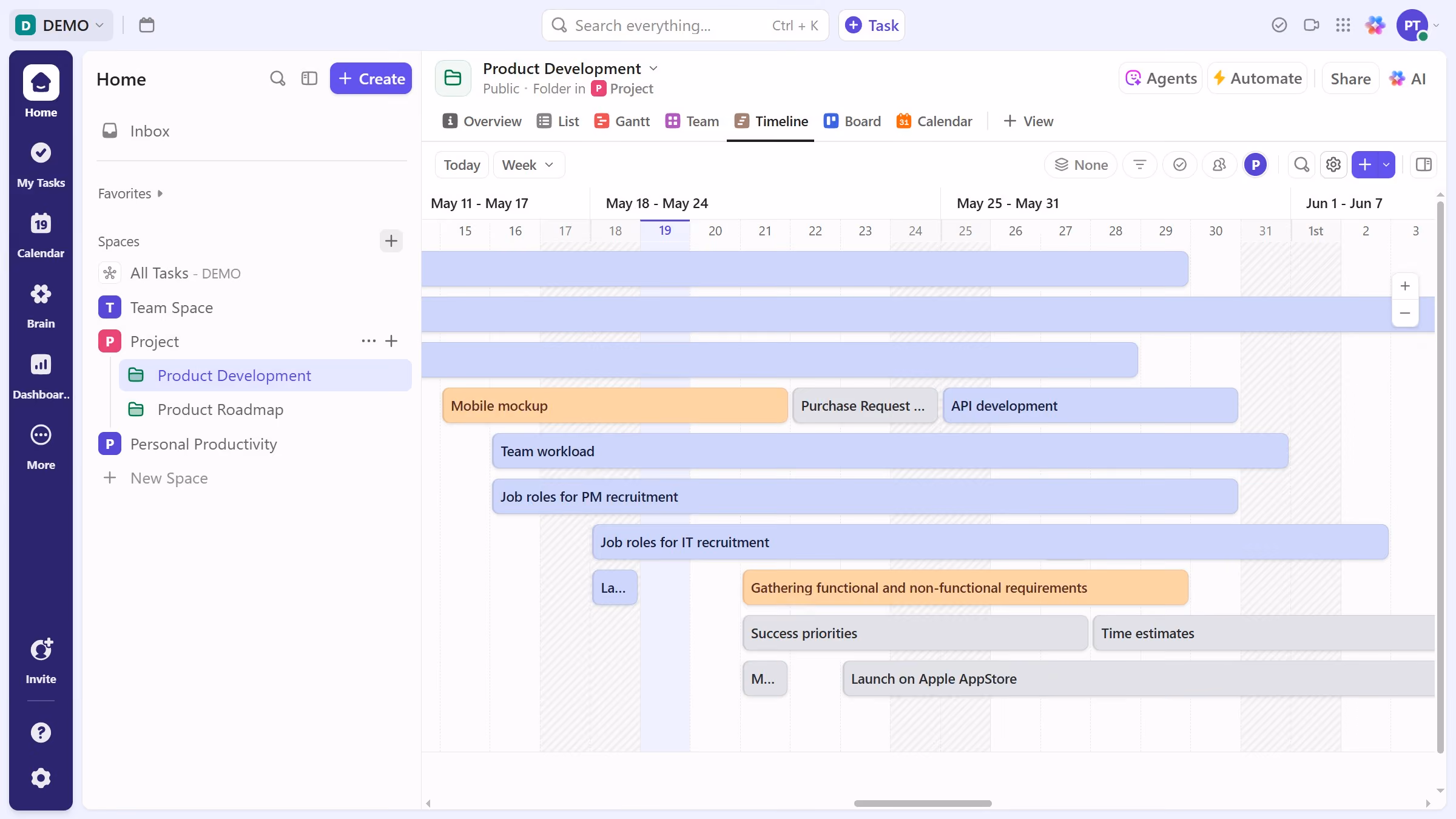The width and height of the screenshot is (1456, 819).
Task: Open the assignees filter icon
Action: 1219,164
